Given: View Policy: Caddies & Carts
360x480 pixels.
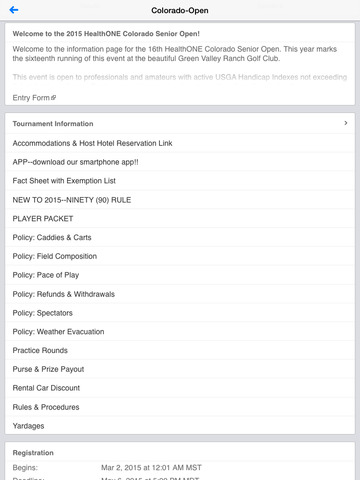Looking at the screenshot, I should click(180, 237).
